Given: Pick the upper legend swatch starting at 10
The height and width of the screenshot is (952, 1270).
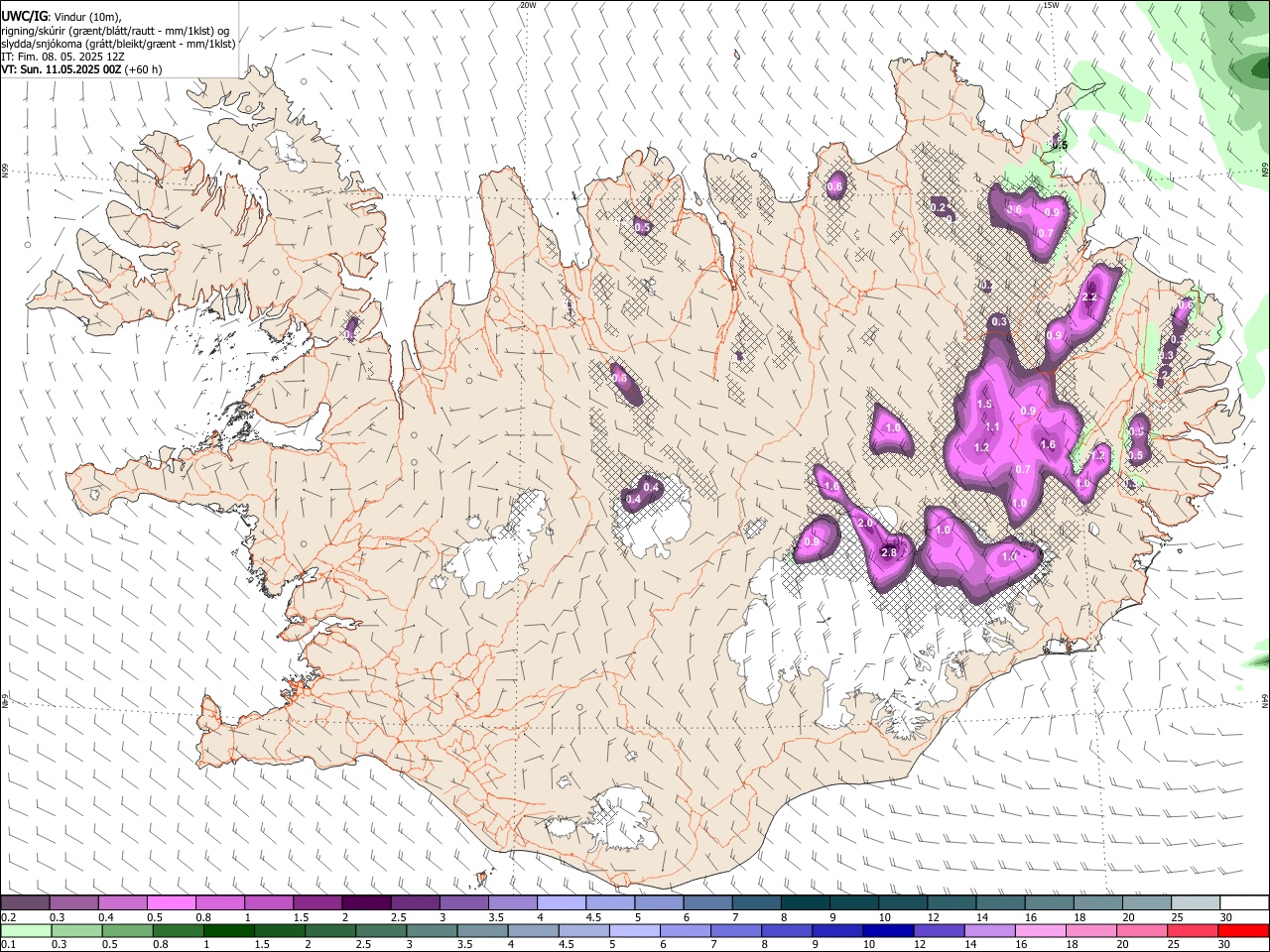Looking at the screenshot, I should coord(902,903).
